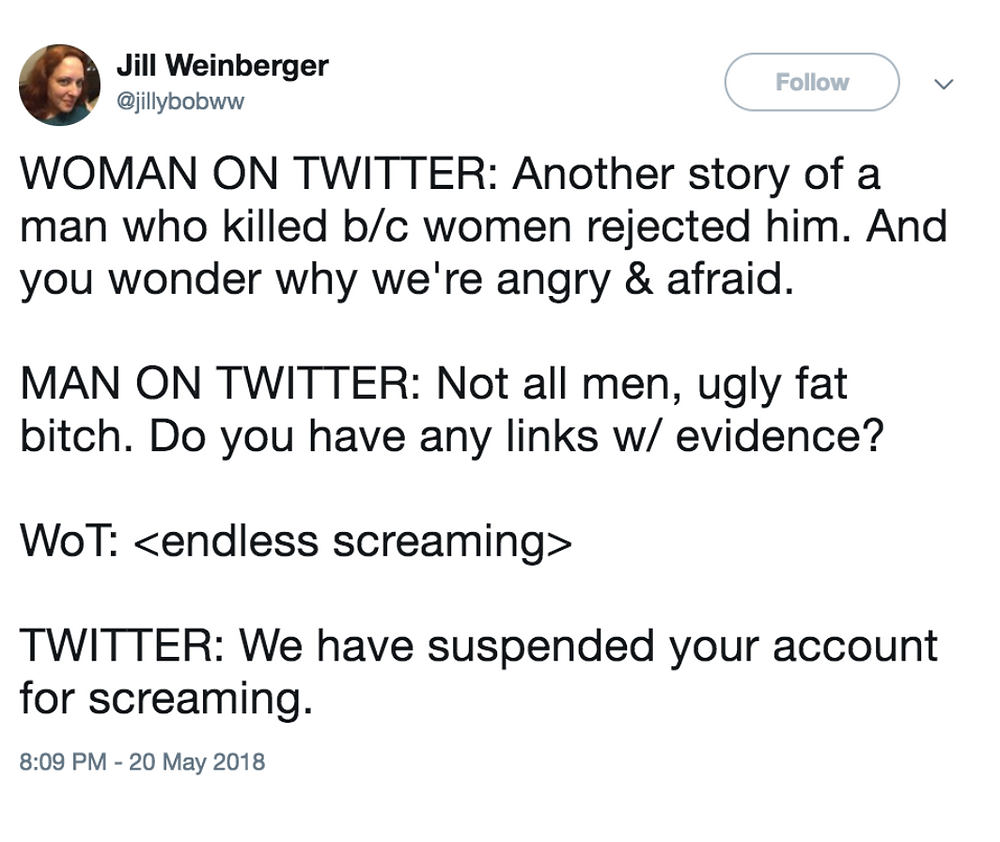
Task: Open the 8:09 PM - 20 May 2018 timestamp
Action: point(142,762)
